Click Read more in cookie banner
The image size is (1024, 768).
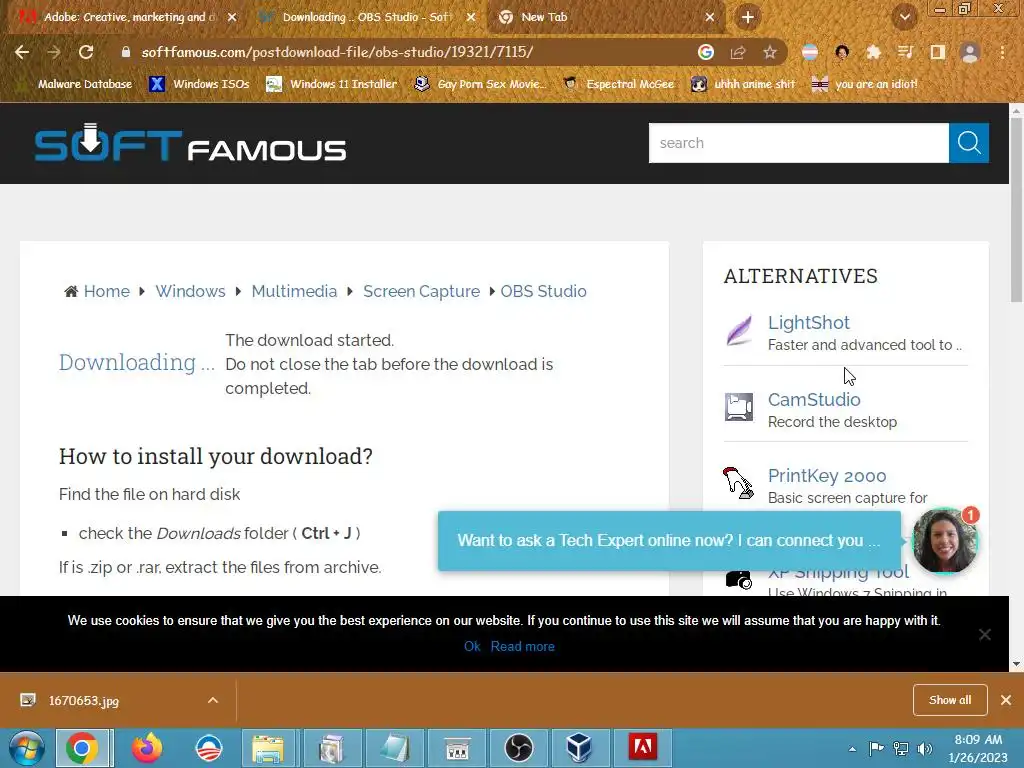[x=522, y=647]
